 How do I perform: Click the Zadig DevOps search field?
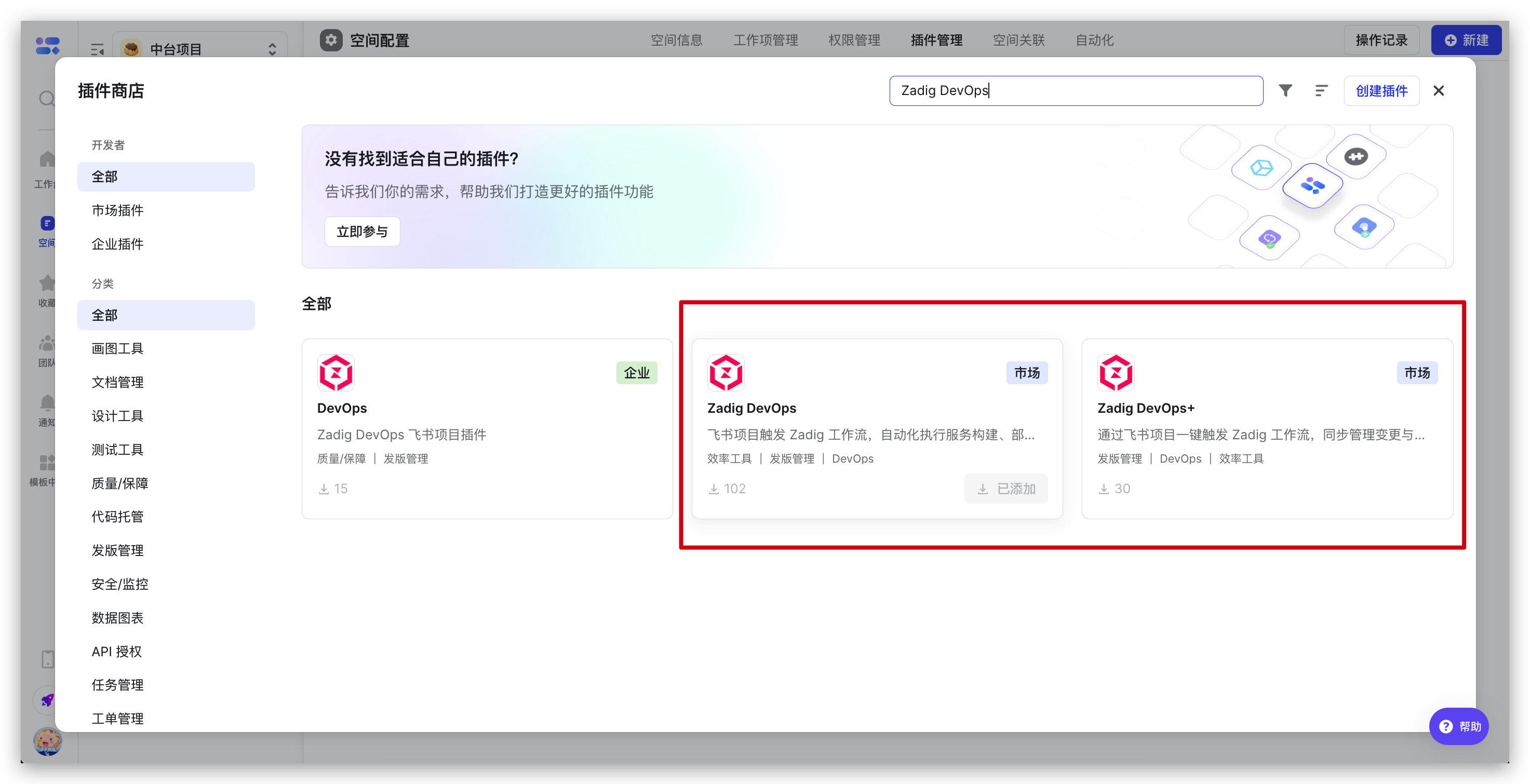1075,90
